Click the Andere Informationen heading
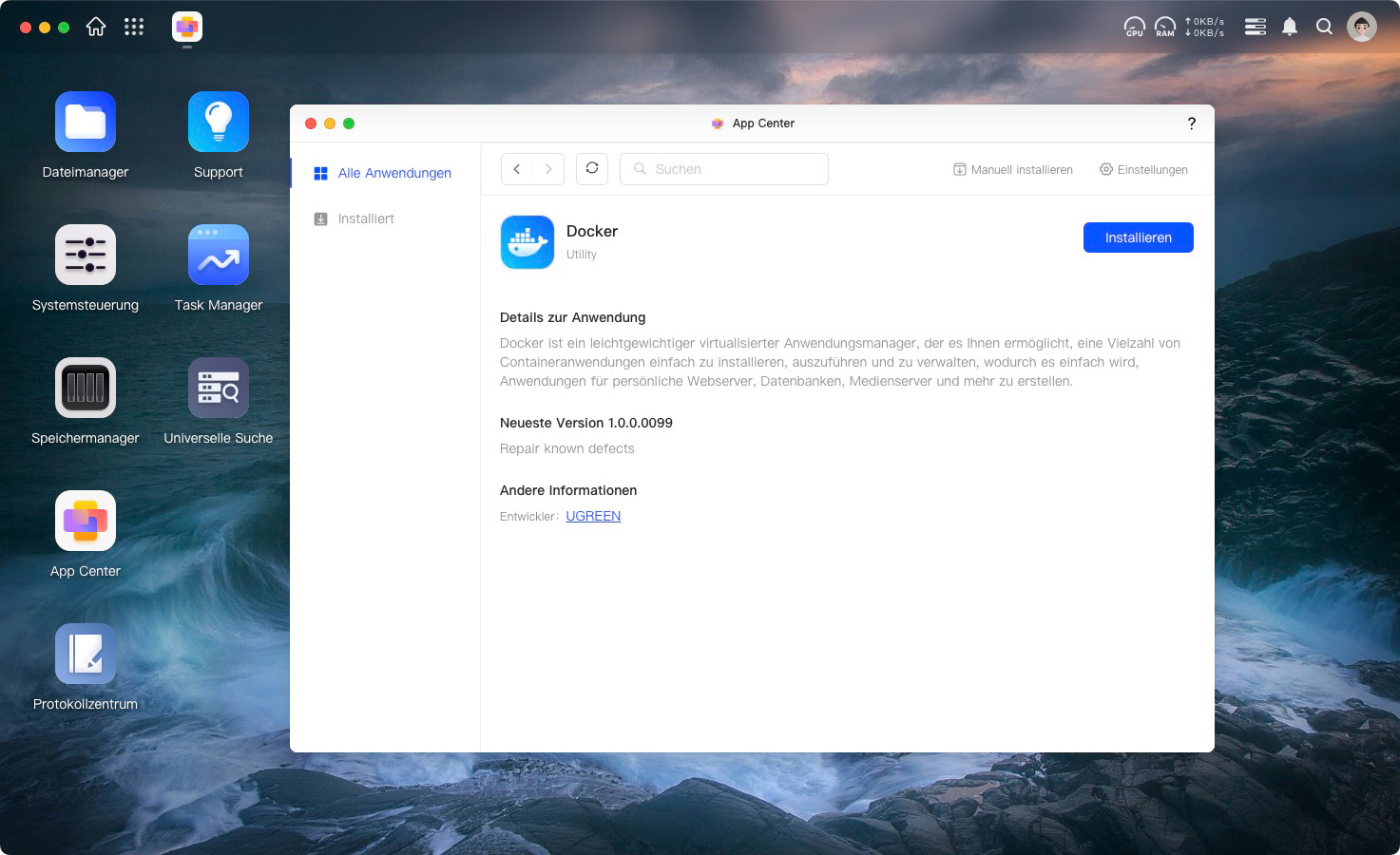The height and width of the screenshot is (855, 1400). tap(568, 490)
